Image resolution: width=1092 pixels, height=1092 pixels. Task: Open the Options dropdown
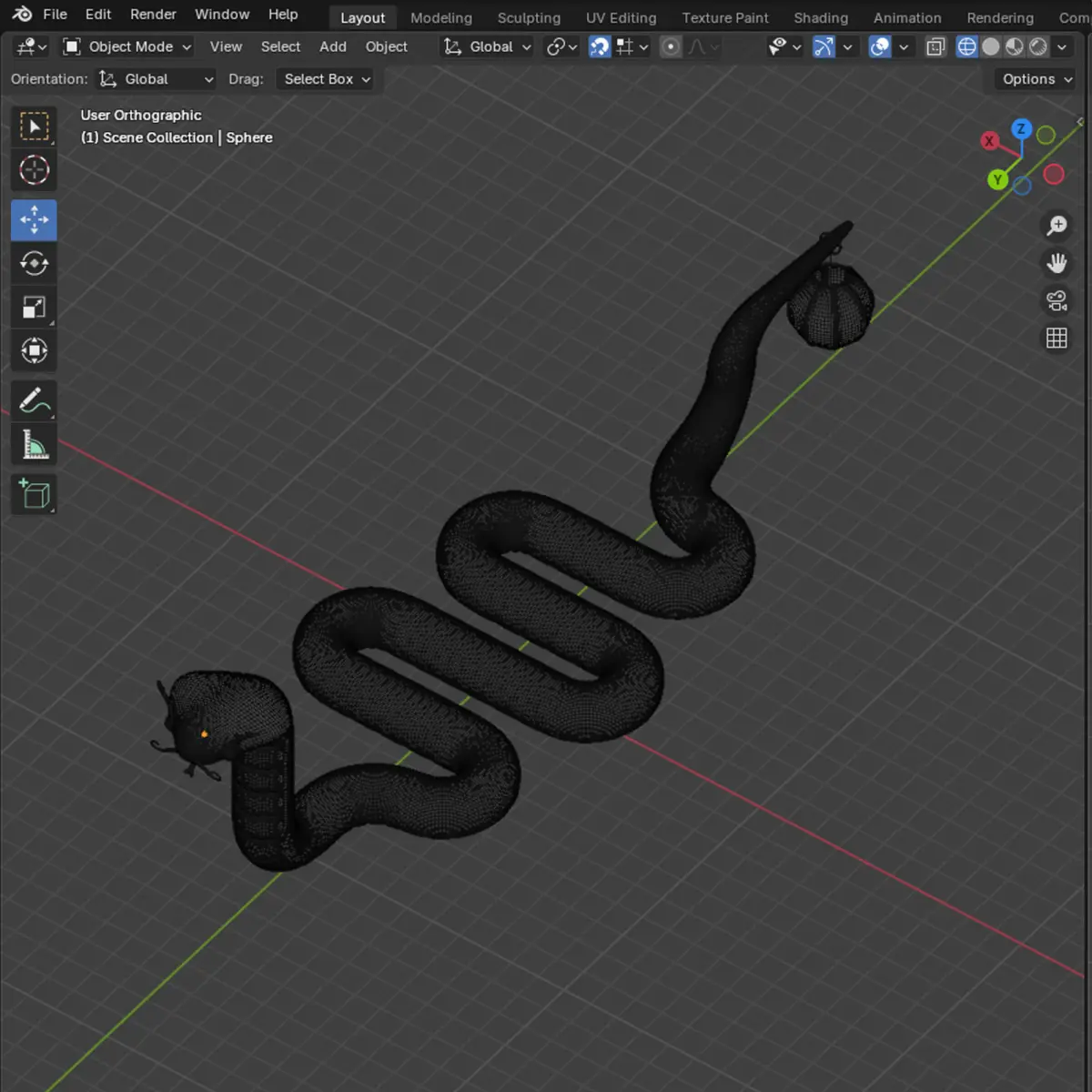pyautogui.click(x=1036, y=79)
